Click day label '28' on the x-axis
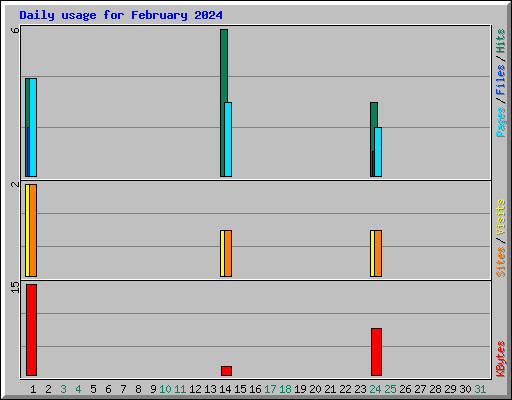512x400 pixels. 435,389
